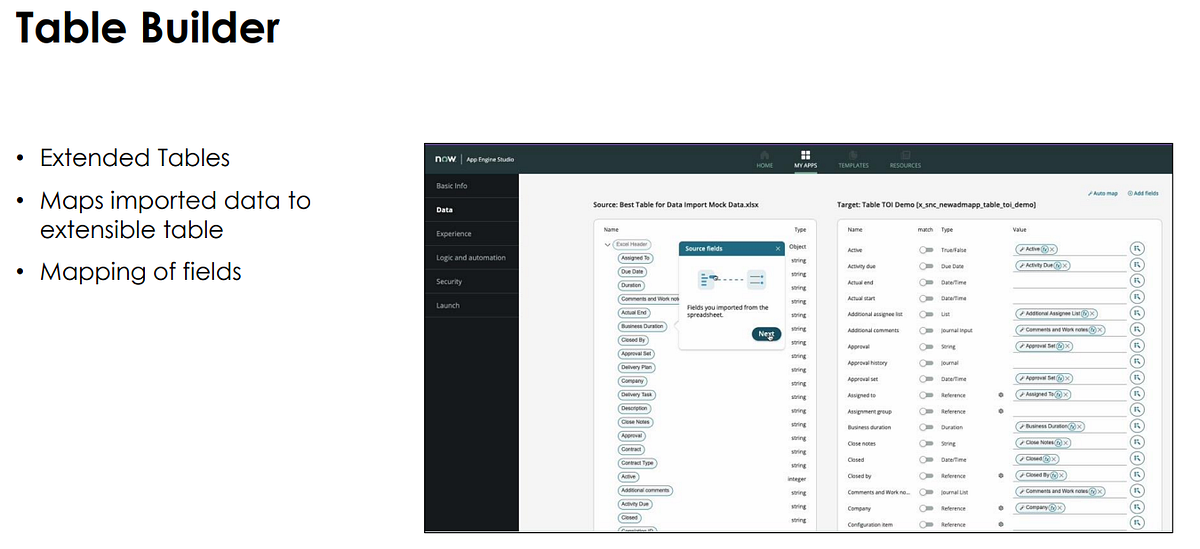Toggle match for Activity due row
Viewport: 1200px width, 549px height.
click(x=926, y=266)
